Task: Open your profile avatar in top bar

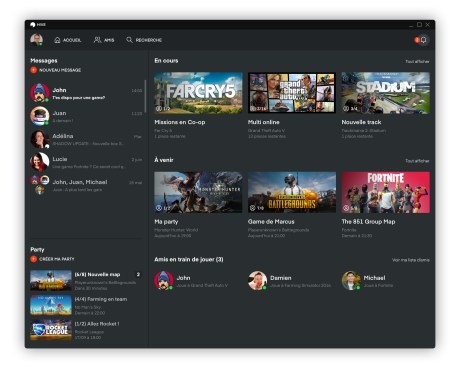Action: tap(36, 40)
